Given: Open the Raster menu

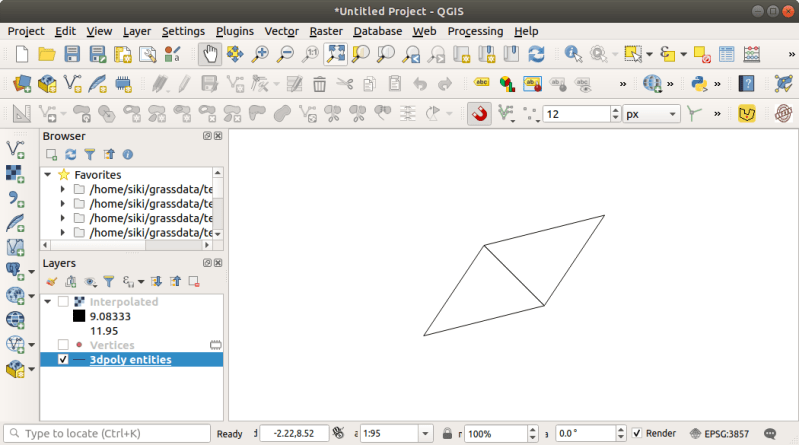Looking at the screenshot, I should pyautogui.click(x=326, y=31).
